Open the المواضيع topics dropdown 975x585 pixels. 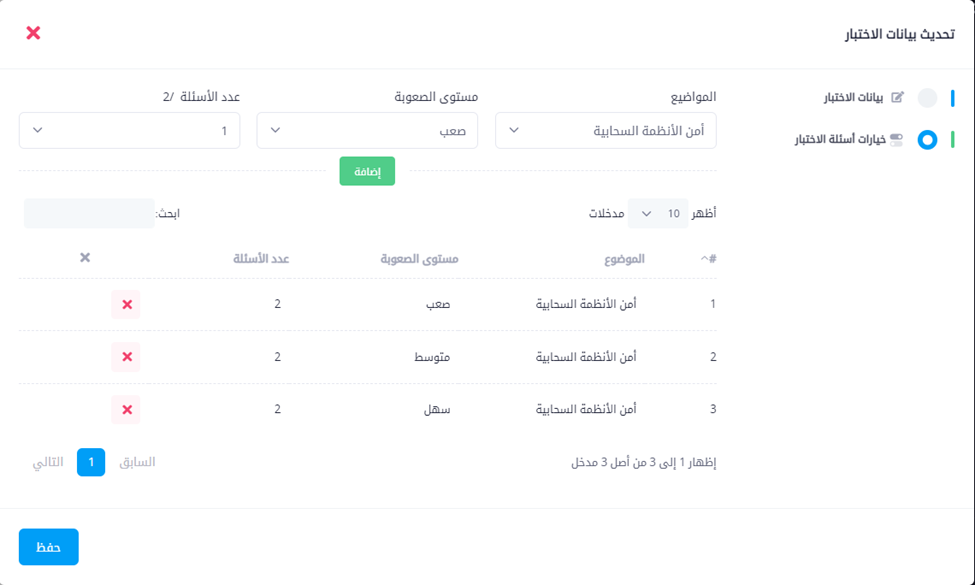tap(606, 131)
